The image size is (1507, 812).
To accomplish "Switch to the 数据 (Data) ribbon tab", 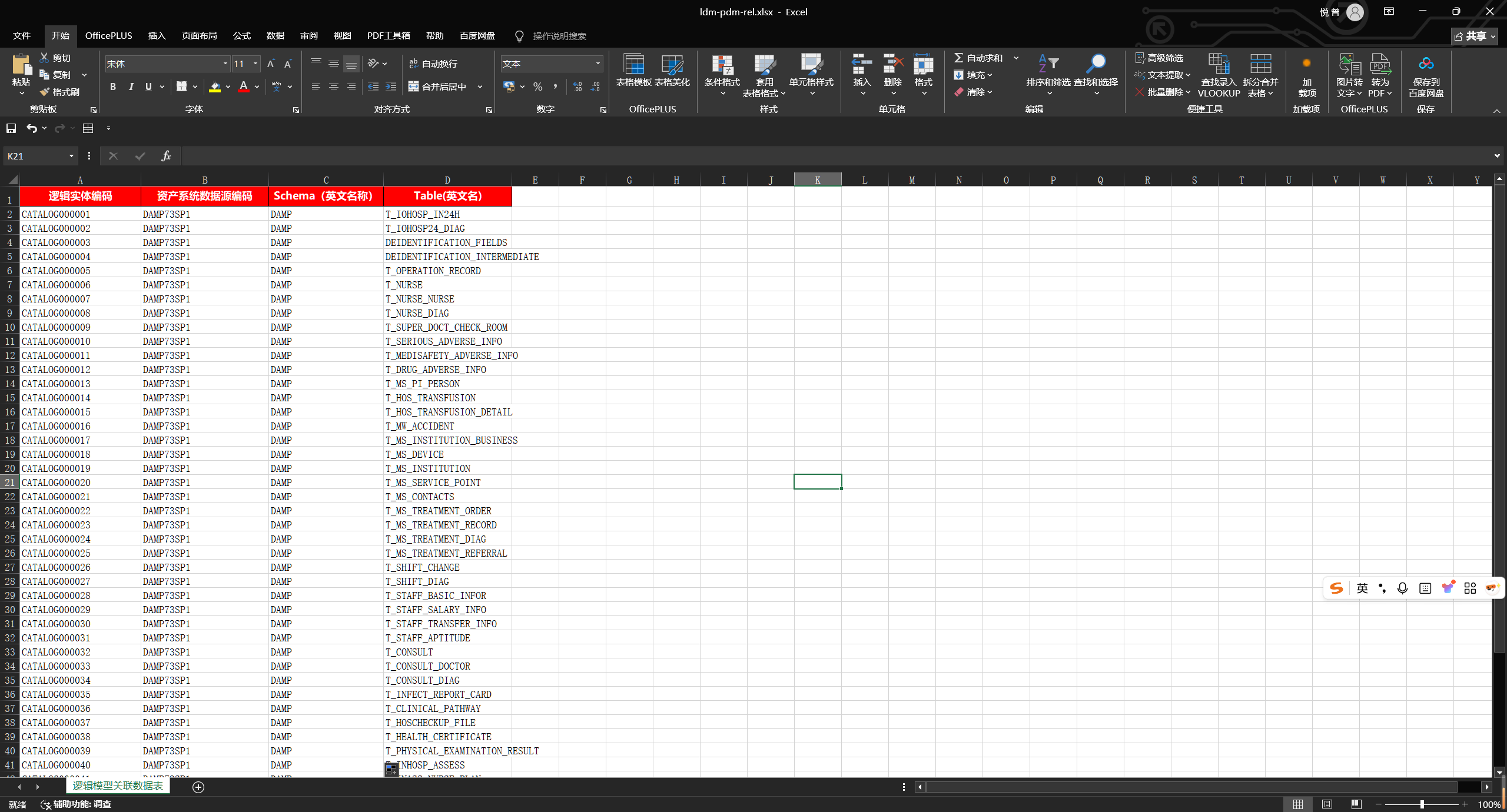I will (275, 36).
